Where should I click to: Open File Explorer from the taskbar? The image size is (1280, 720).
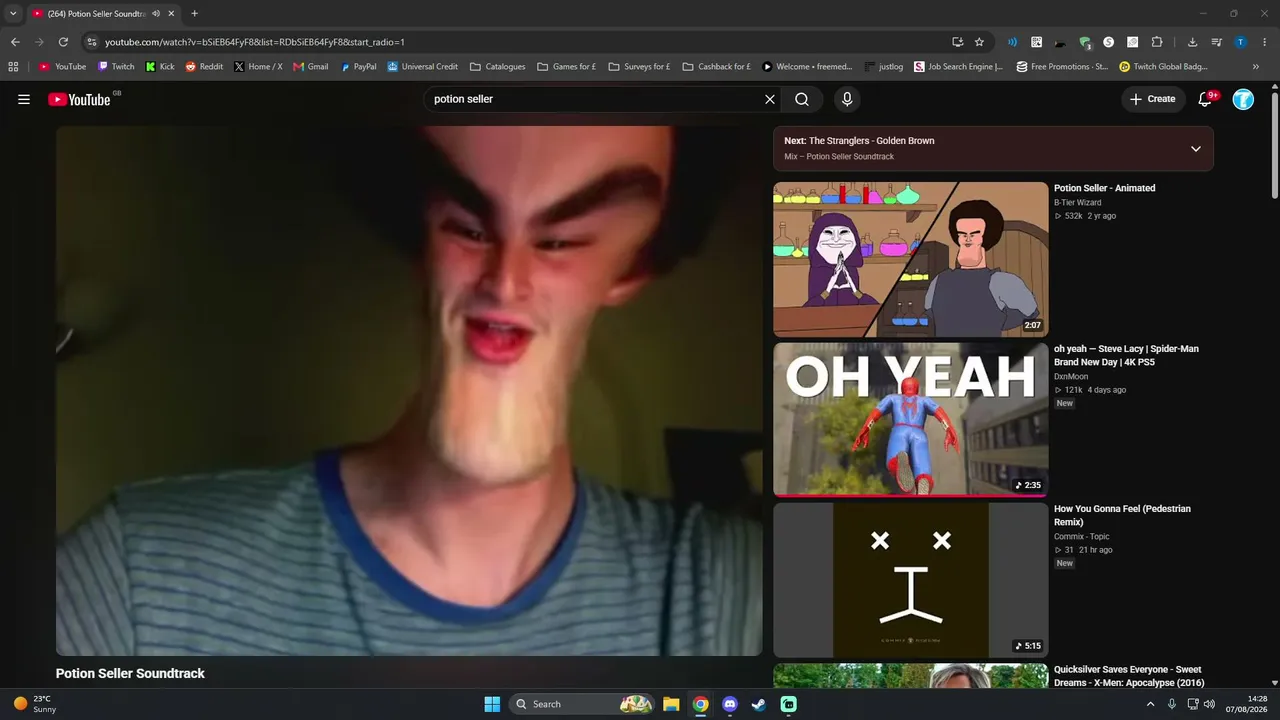point(671,704)
